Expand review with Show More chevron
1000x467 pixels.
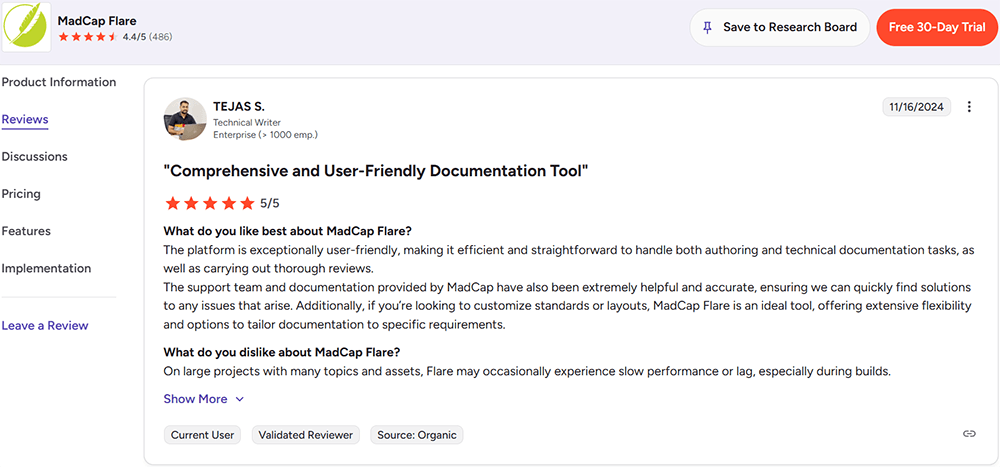(240, 399)
